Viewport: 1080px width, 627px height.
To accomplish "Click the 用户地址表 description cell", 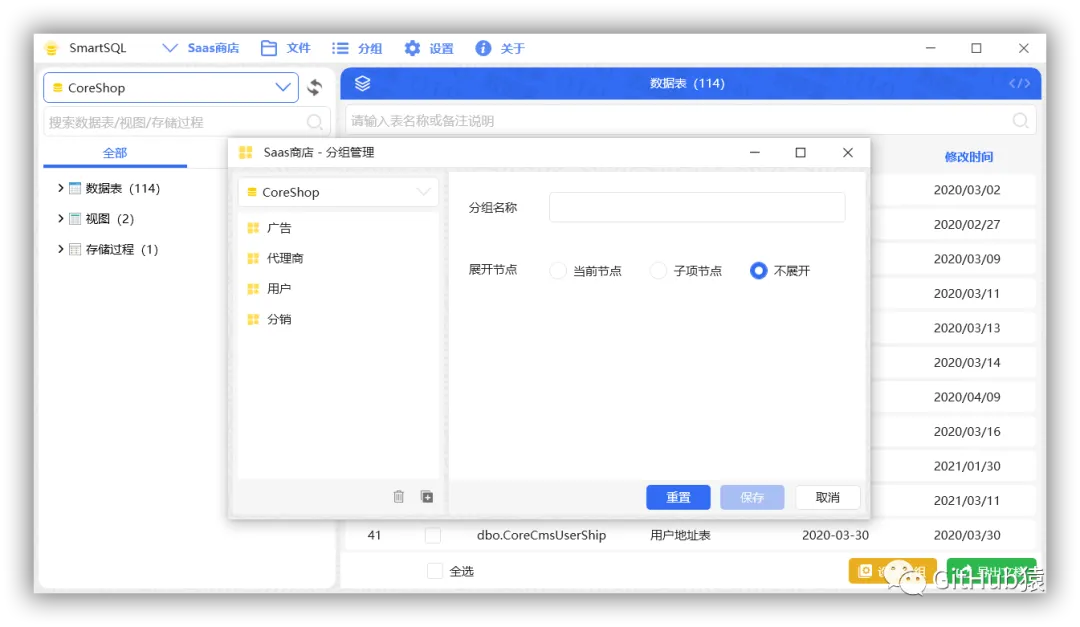I will point(680,535).
